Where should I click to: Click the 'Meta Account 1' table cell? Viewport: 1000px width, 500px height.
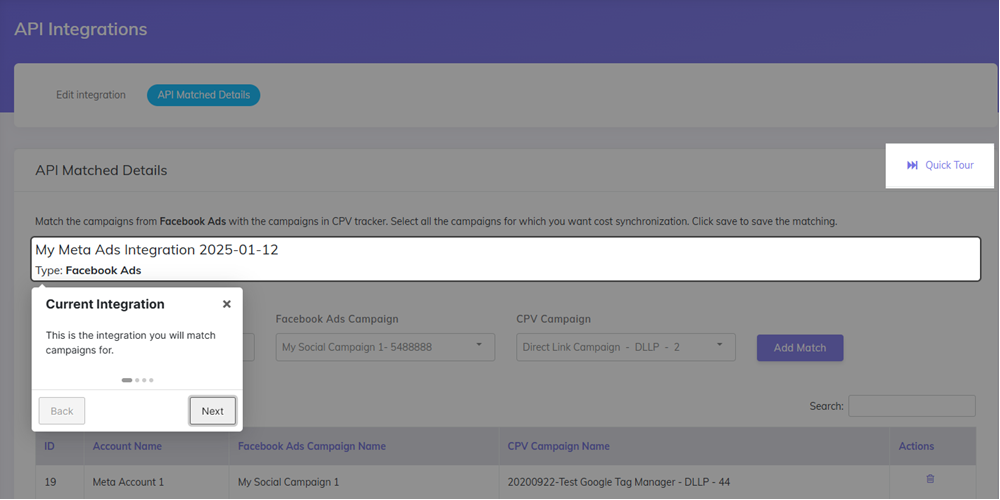[x=156, y=482]
